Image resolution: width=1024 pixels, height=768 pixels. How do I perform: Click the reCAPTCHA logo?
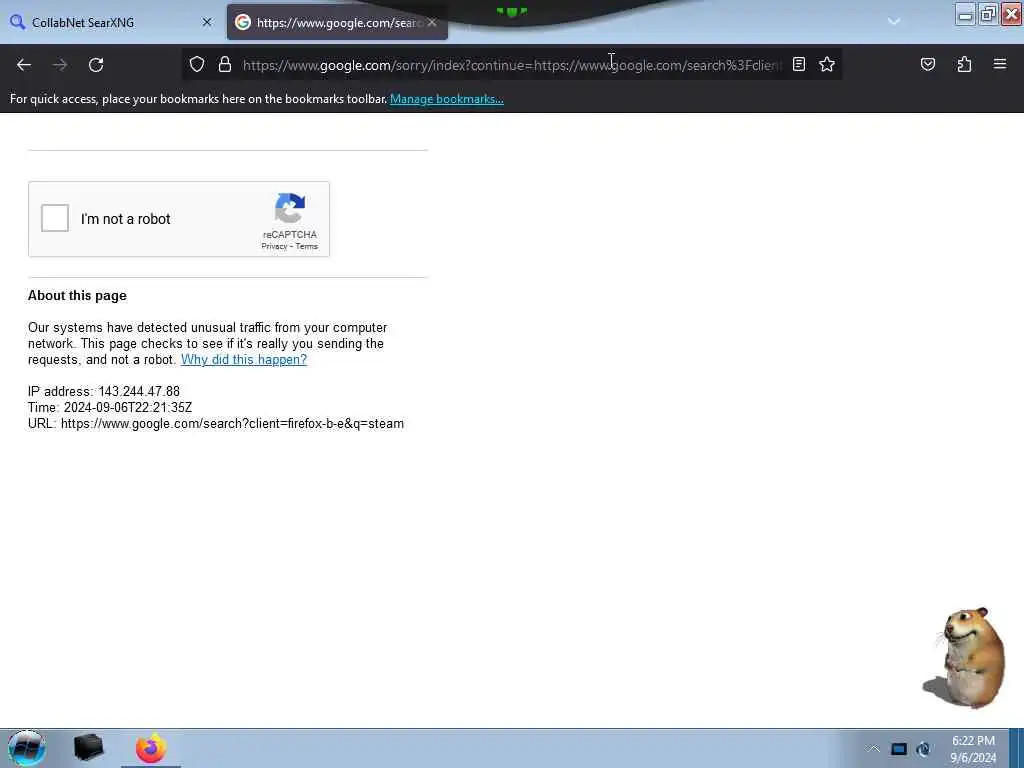(x=290, y=208)
